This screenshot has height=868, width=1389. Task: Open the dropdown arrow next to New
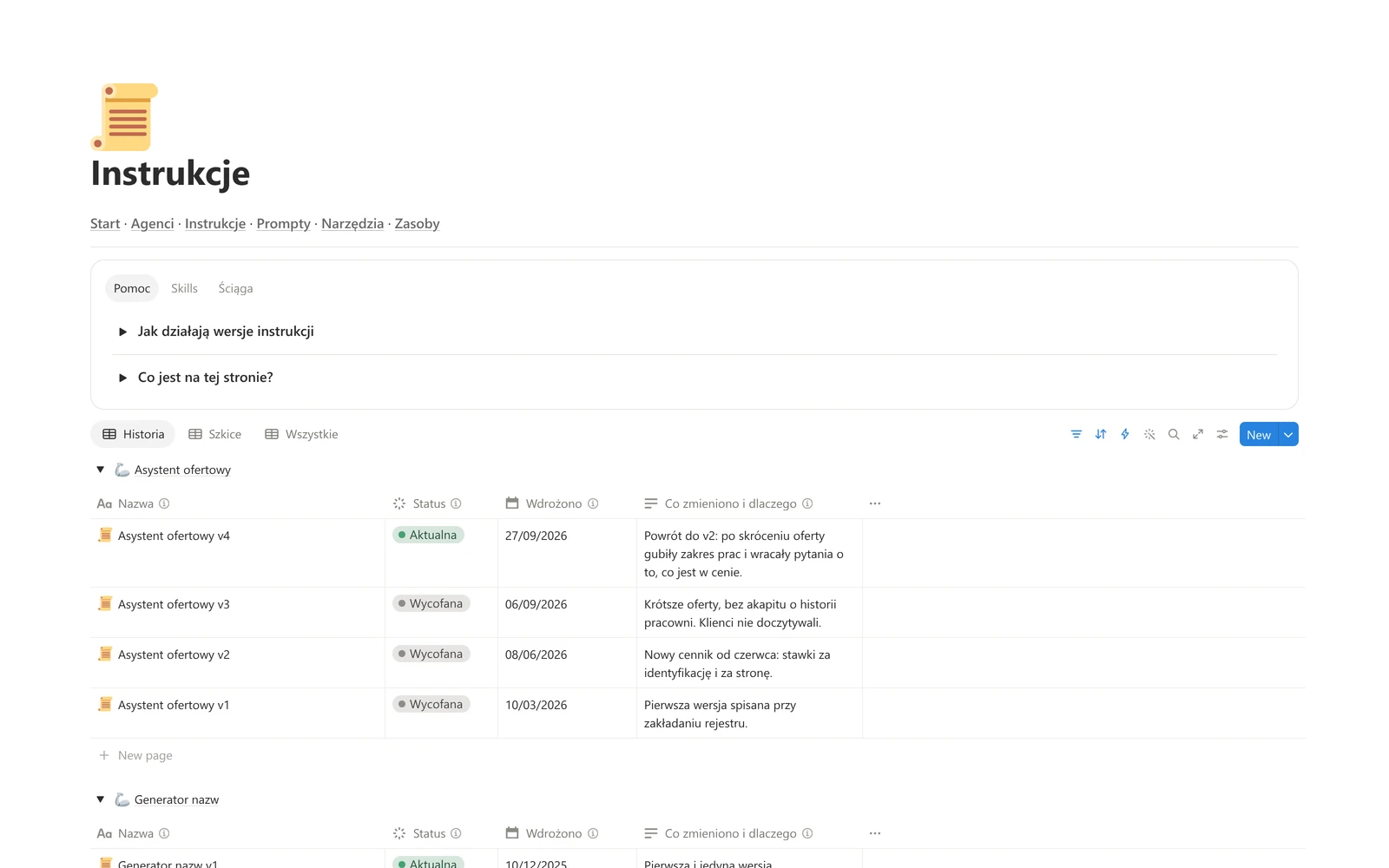pyautogui.click(x=1288, y=435)
